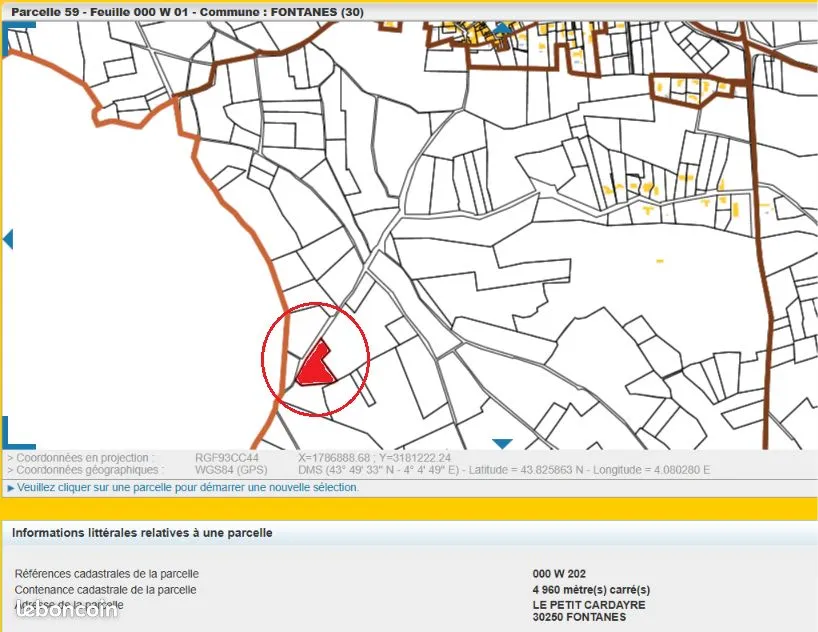Pan the map downward with the blue arrow
The width and height of the screenshot is (818, 632).
pyautogui.click(x=502, y=444)
